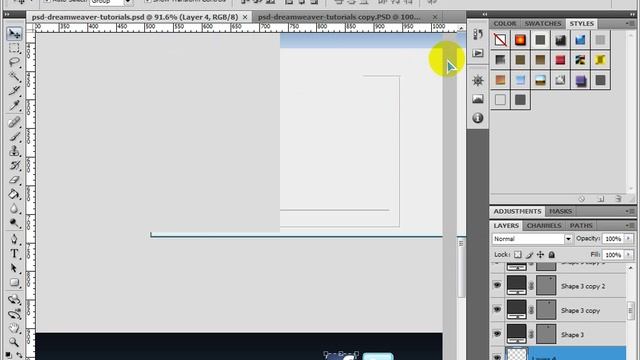This screenshot has width=640, height=360.
Task: Click Shape 3 layer vector mask thumbnail
Action: (546, 333)
